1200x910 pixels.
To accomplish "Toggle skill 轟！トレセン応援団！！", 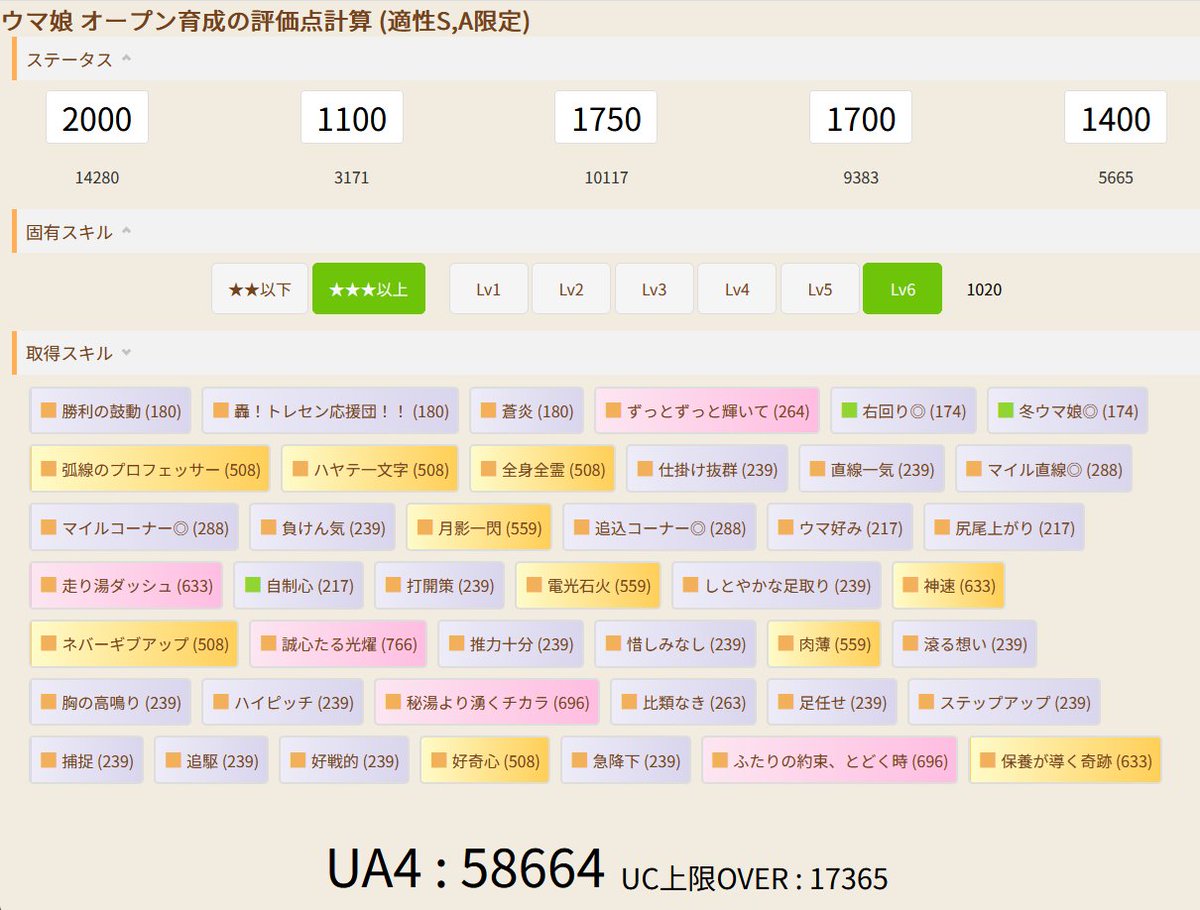I will pos(330,411).
